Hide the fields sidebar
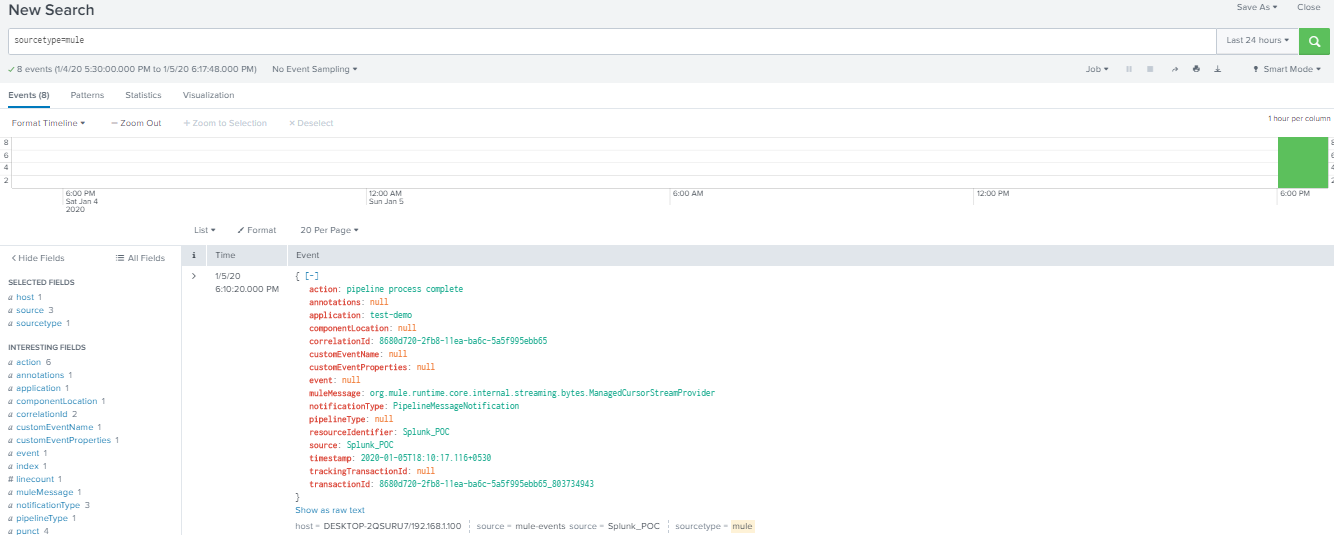The height and width of the screenshot is (535, 1334). pos(37,258)
